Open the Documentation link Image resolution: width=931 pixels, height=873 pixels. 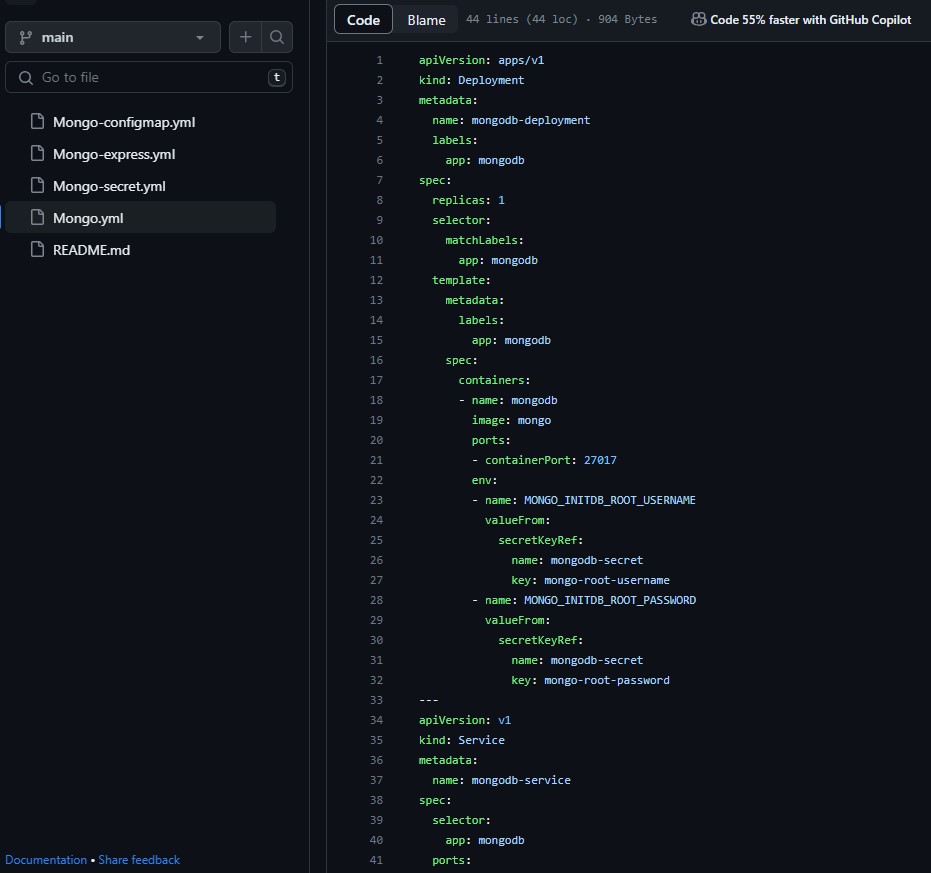46,860
